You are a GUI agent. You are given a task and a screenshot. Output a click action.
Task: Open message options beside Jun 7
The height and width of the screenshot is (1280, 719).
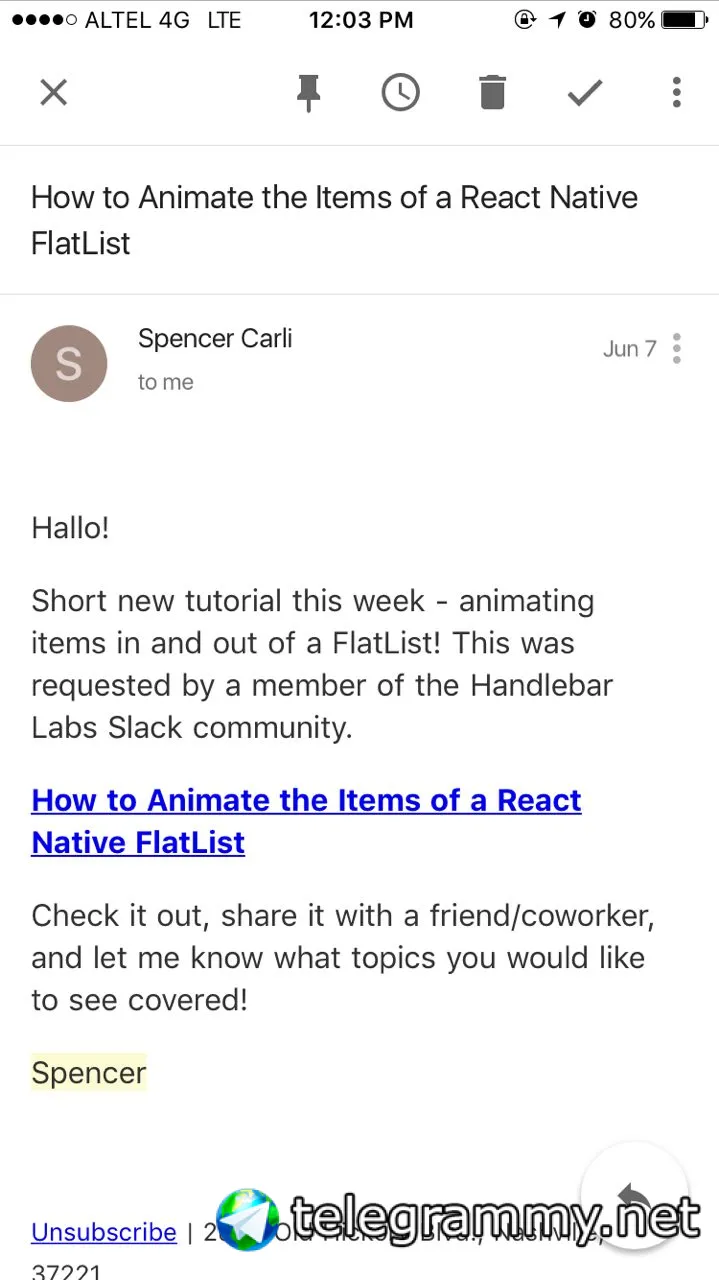pyautogui.click(x=677, y=348)
